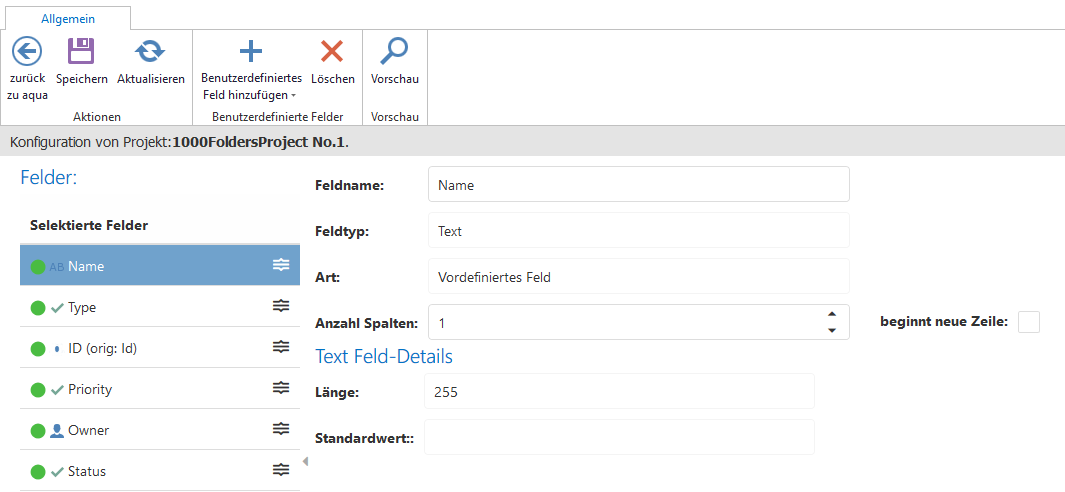Click the person icon beside Owner
The height and width of the screenshot is (492, 1065).
57,431
